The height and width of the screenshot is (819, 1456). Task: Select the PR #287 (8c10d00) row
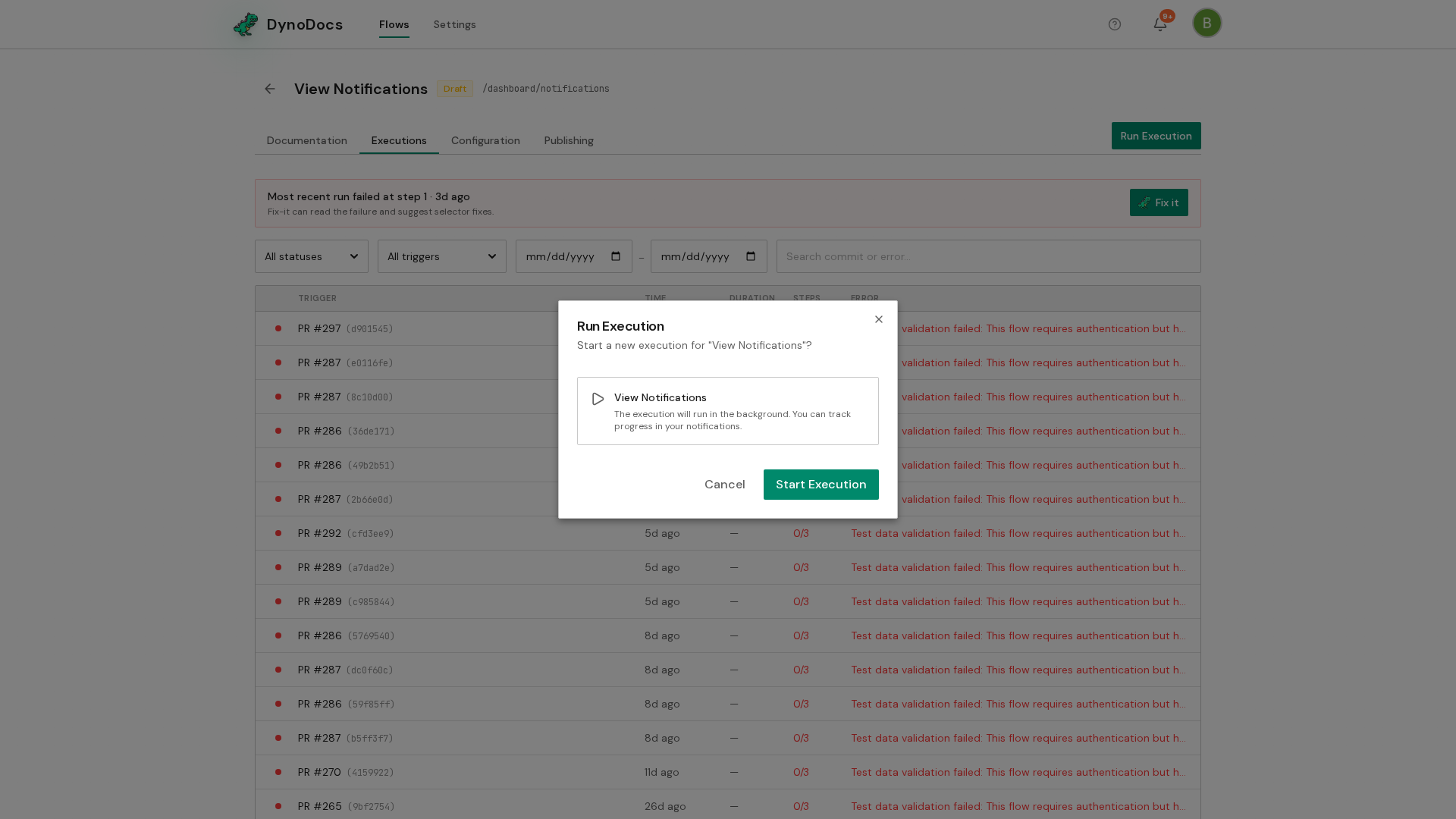click(x=728, y=397)
